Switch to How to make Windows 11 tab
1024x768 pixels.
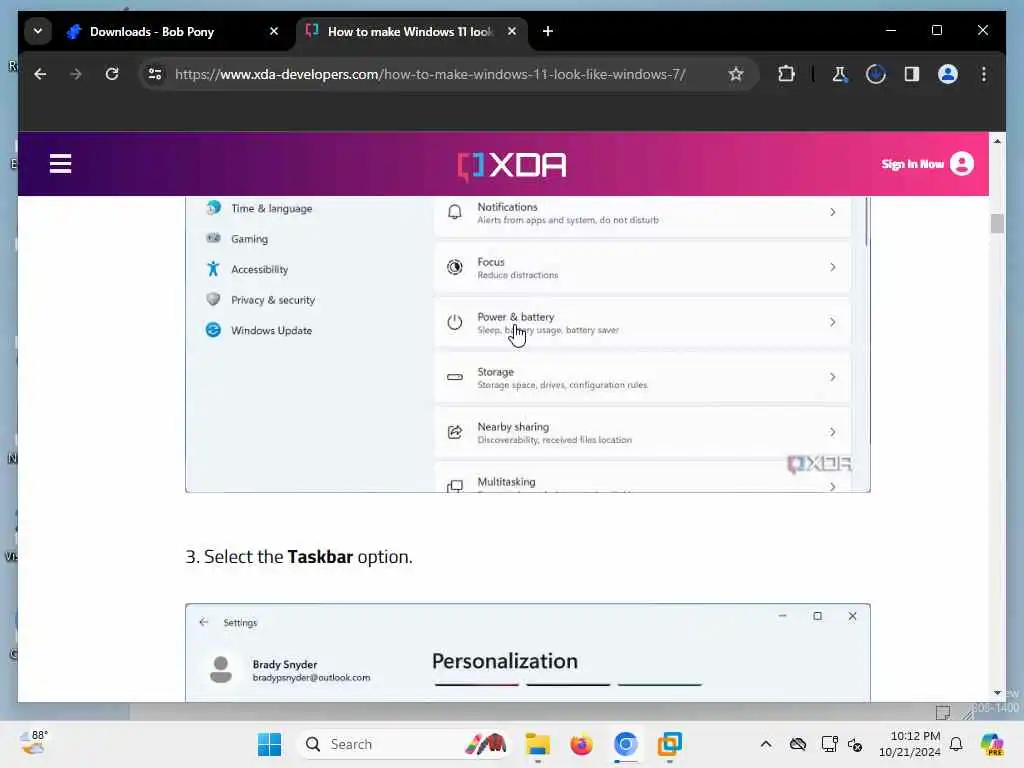409,31
